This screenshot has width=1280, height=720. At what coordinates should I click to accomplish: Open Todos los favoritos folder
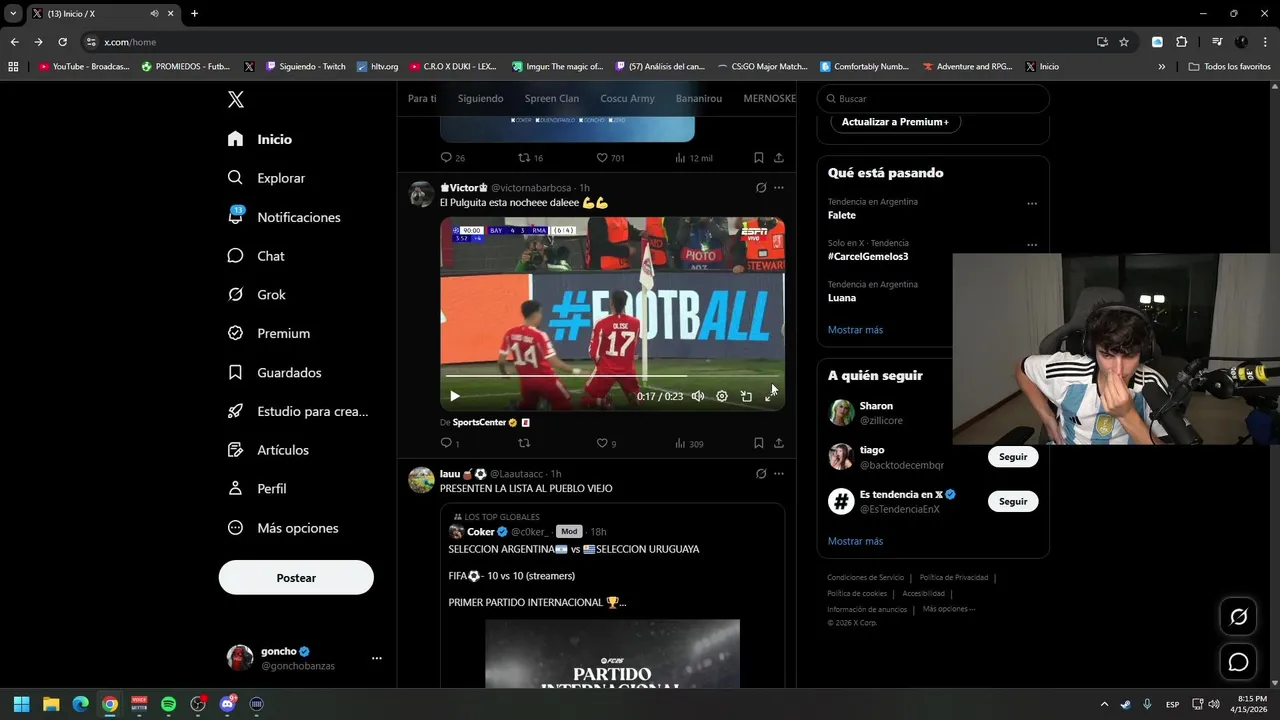pyautogui.click(x=1229, y=67)
